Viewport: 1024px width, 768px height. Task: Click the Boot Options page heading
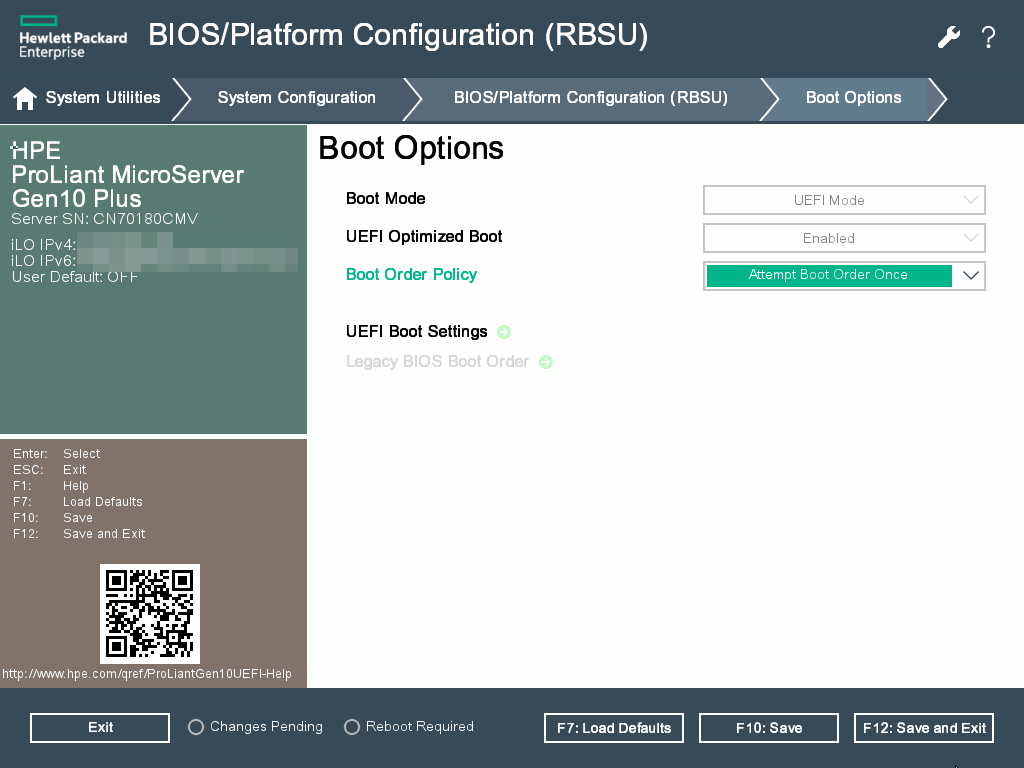tap(411, 148)
